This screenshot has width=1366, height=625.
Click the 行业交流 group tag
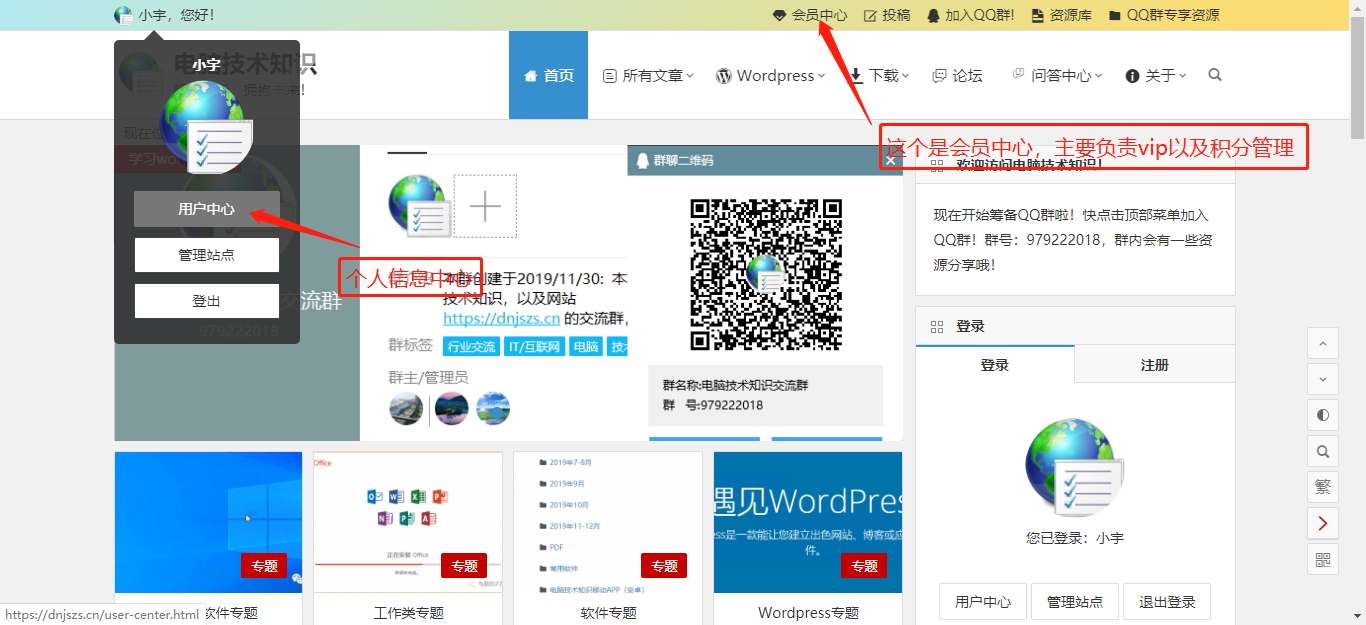[x=472, y=347]
